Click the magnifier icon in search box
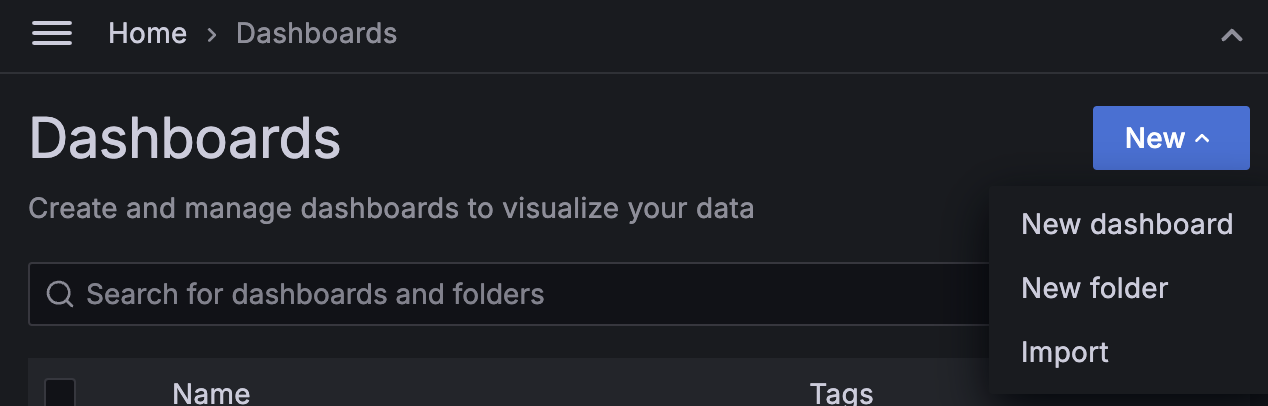Image resolution: width=1268 pixels, height=406 pixels. pyautogui.click(x=60, y=294)
